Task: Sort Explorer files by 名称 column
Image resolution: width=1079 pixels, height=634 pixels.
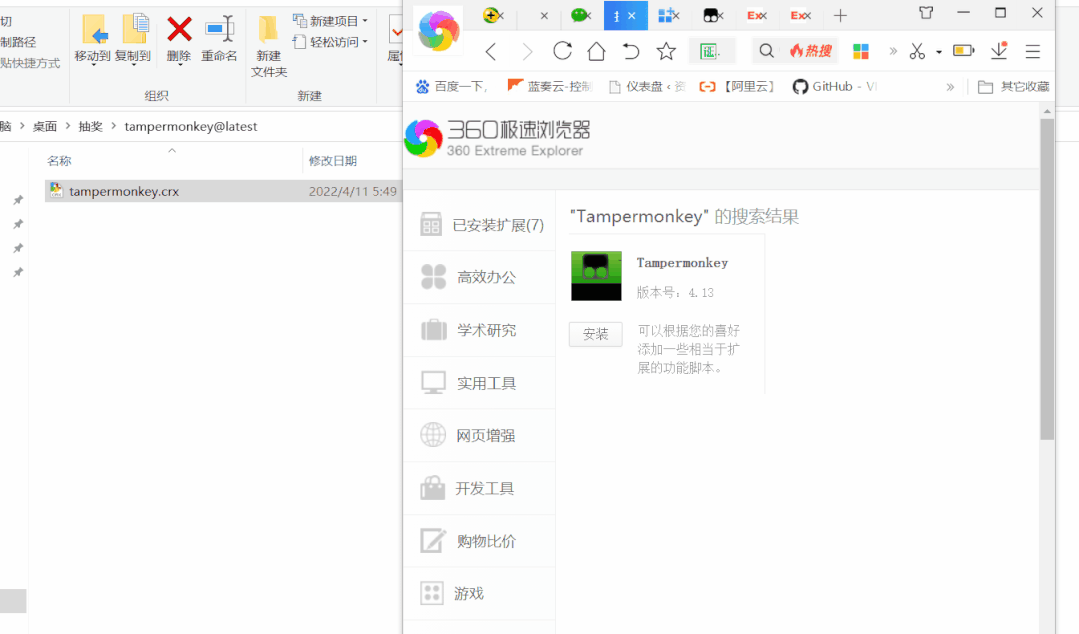Action: [59, 161]
